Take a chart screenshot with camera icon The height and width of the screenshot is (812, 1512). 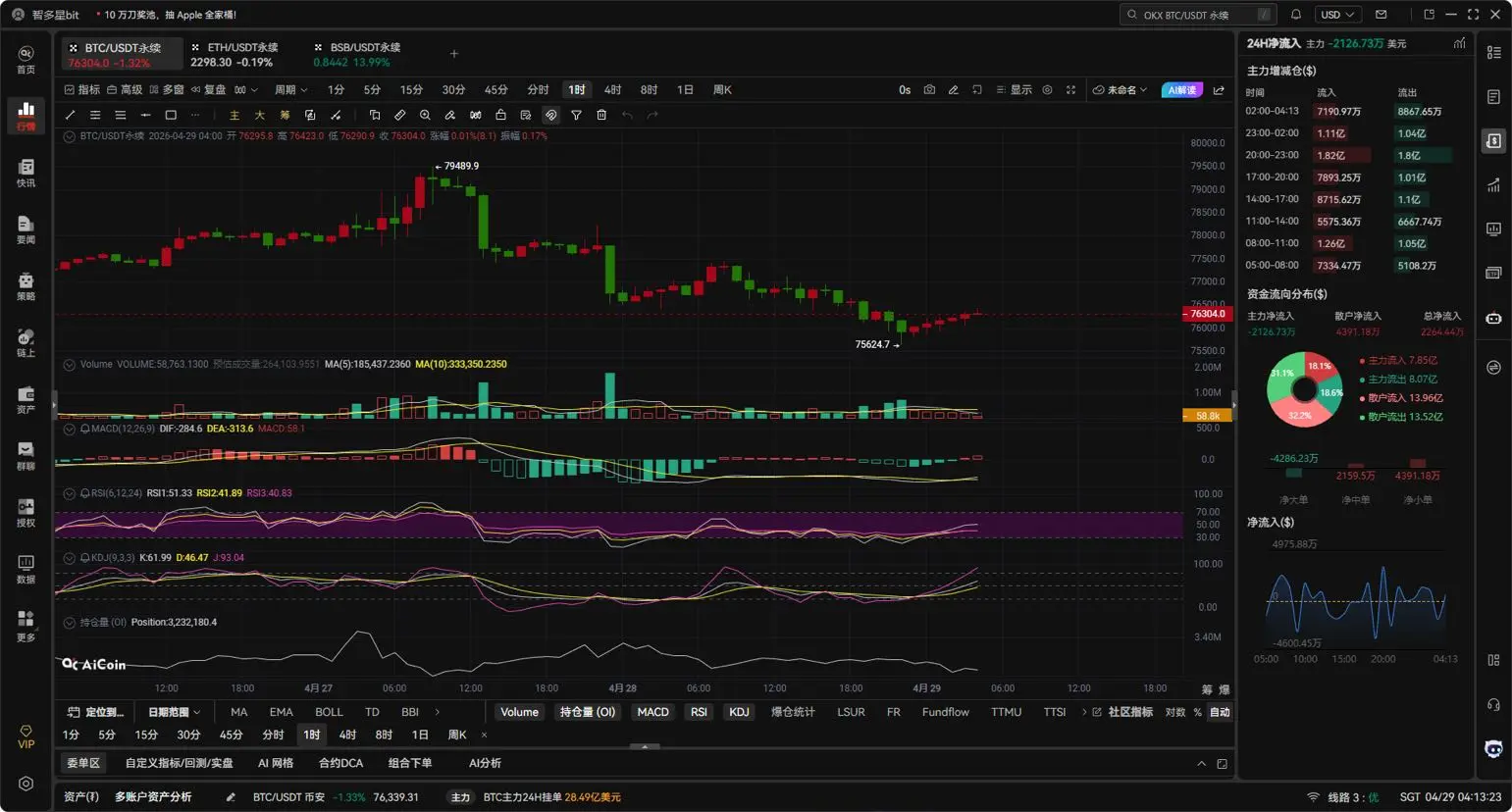coord(929,90)
